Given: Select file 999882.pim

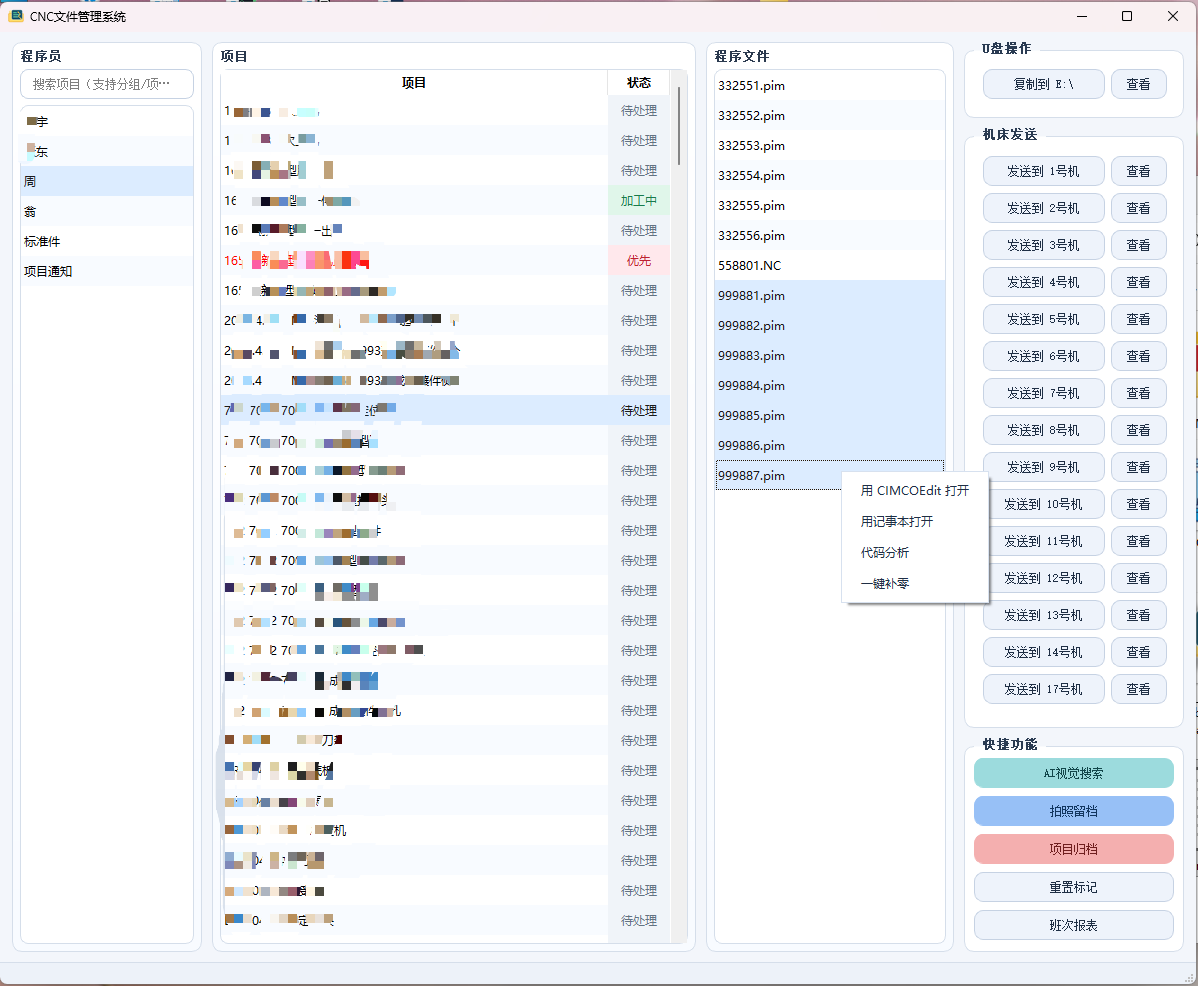Looking at the screenshot, I should 830,325.
